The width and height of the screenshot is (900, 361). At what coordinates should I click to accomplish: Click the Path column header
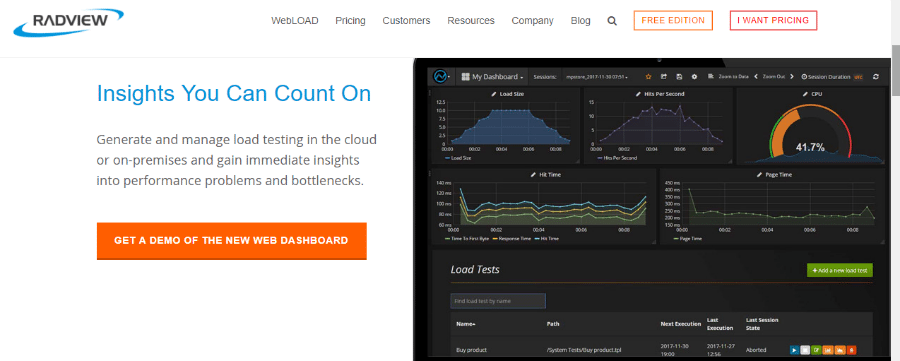tap(552, 324)
